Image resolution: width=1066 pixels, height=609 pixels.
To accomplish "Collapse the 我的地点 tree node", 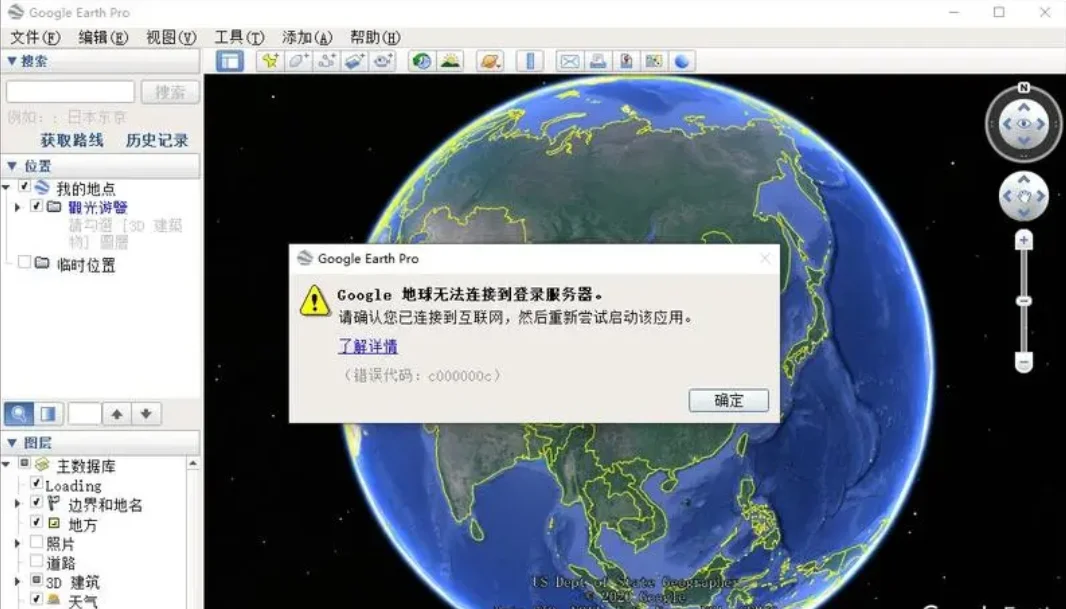I will 6,187.
